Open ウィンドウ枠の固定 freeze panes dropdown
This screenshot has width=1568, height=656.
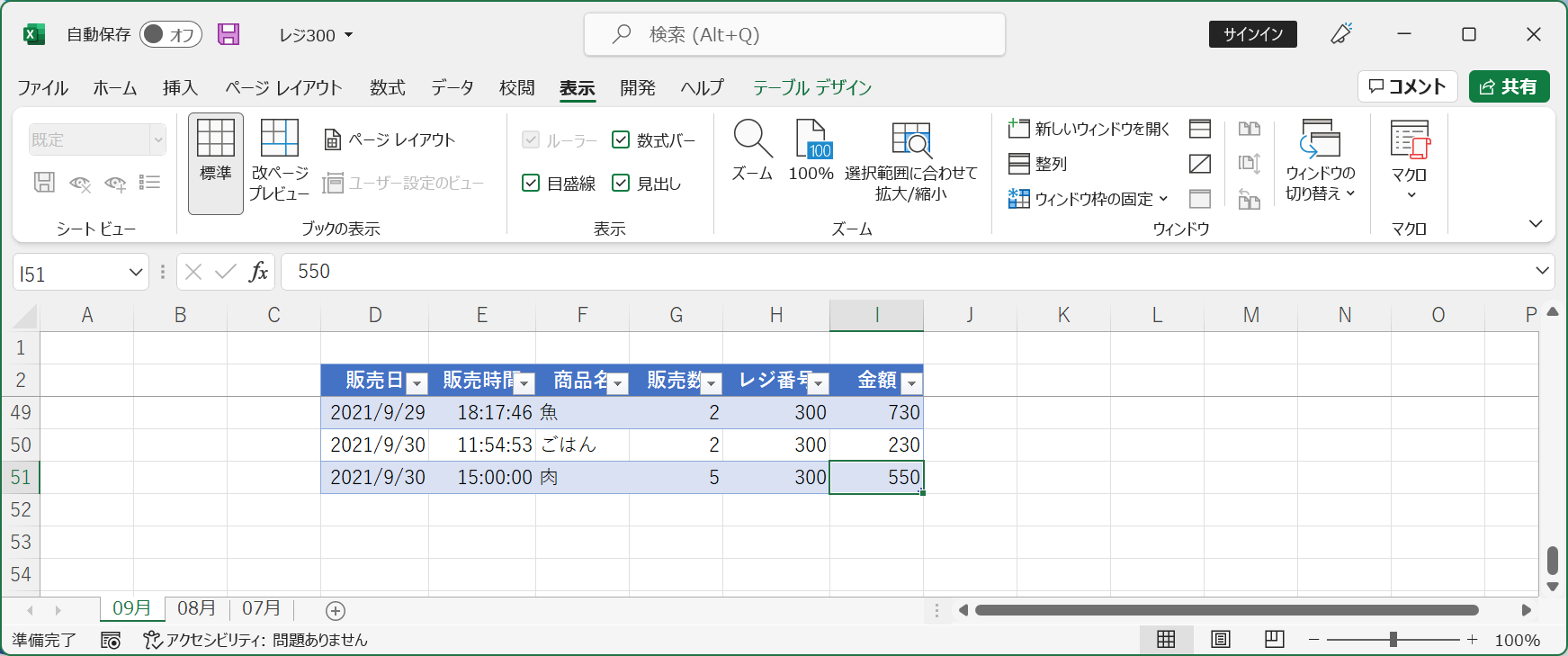tap(1089, 199)
